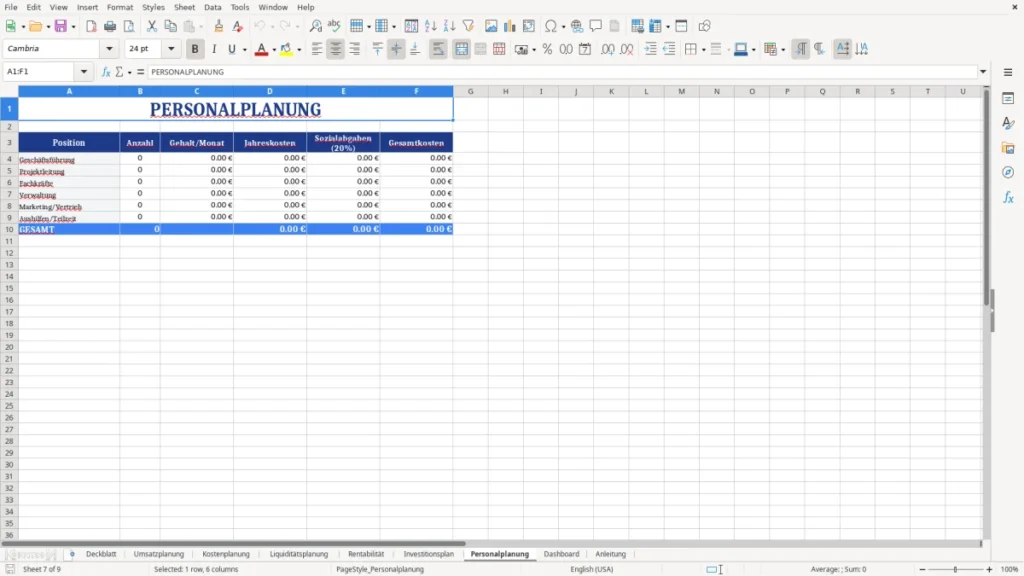
Task: Toggle Center Horizontally alignment
Action: click(x=336, y=49)
